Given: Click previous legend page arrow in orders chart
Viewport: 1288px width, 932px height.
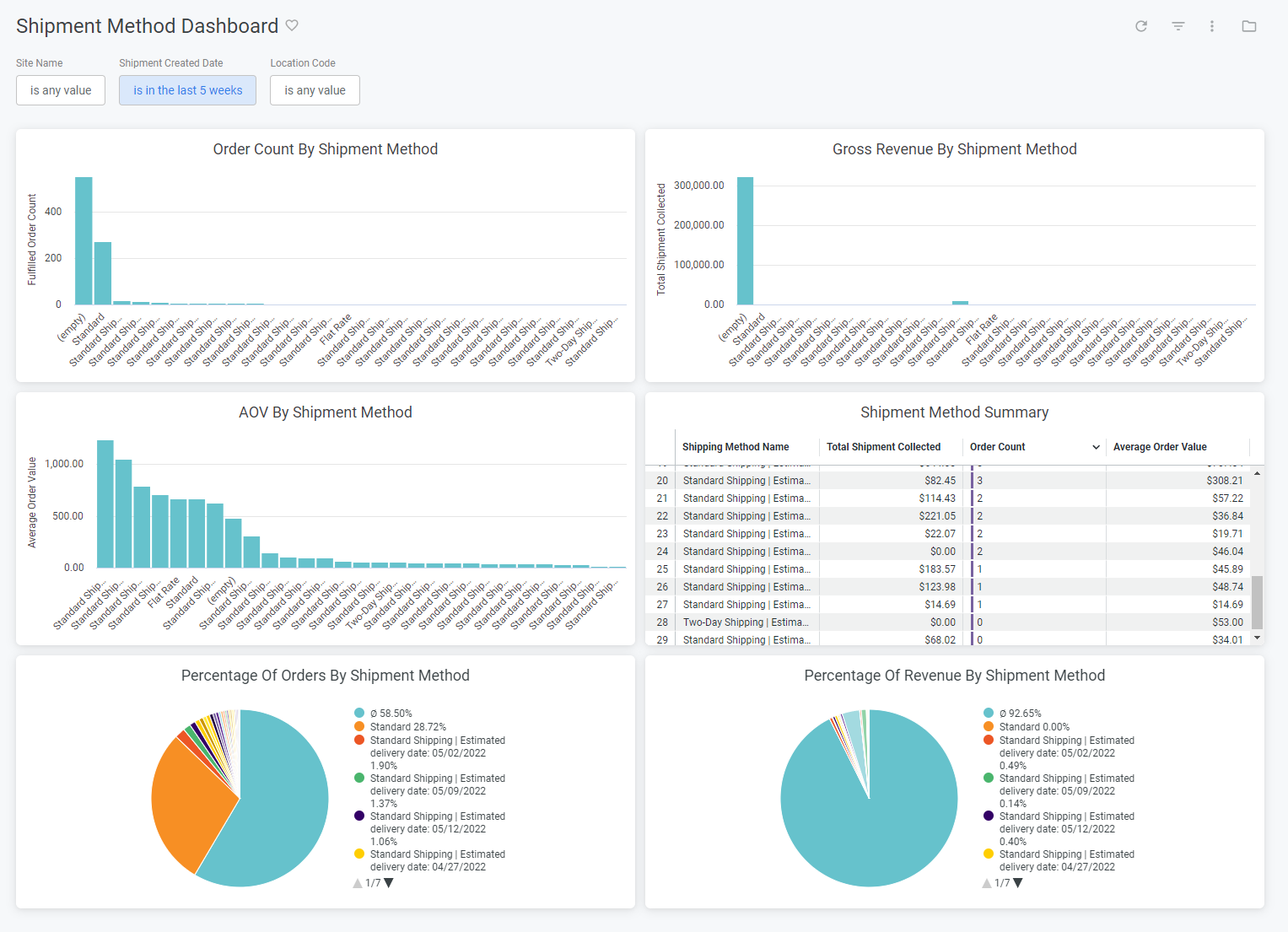Looking at the screenshot, I should click(357, 882).
